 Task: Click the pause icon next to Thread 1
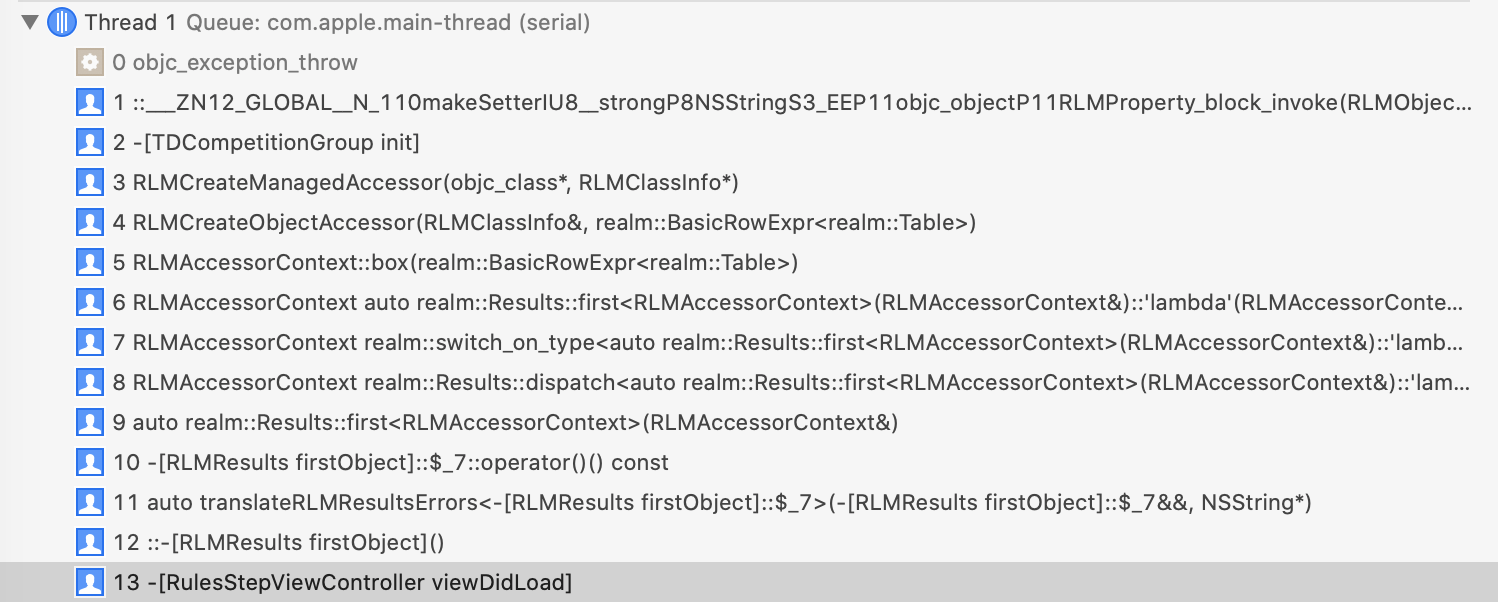(x=61, y=21)
